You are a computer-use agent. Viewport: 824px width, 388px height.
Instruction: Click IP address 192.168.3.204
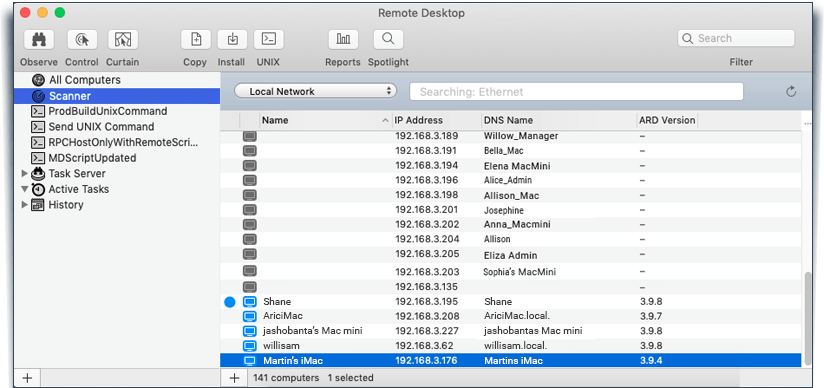[427, 239]
